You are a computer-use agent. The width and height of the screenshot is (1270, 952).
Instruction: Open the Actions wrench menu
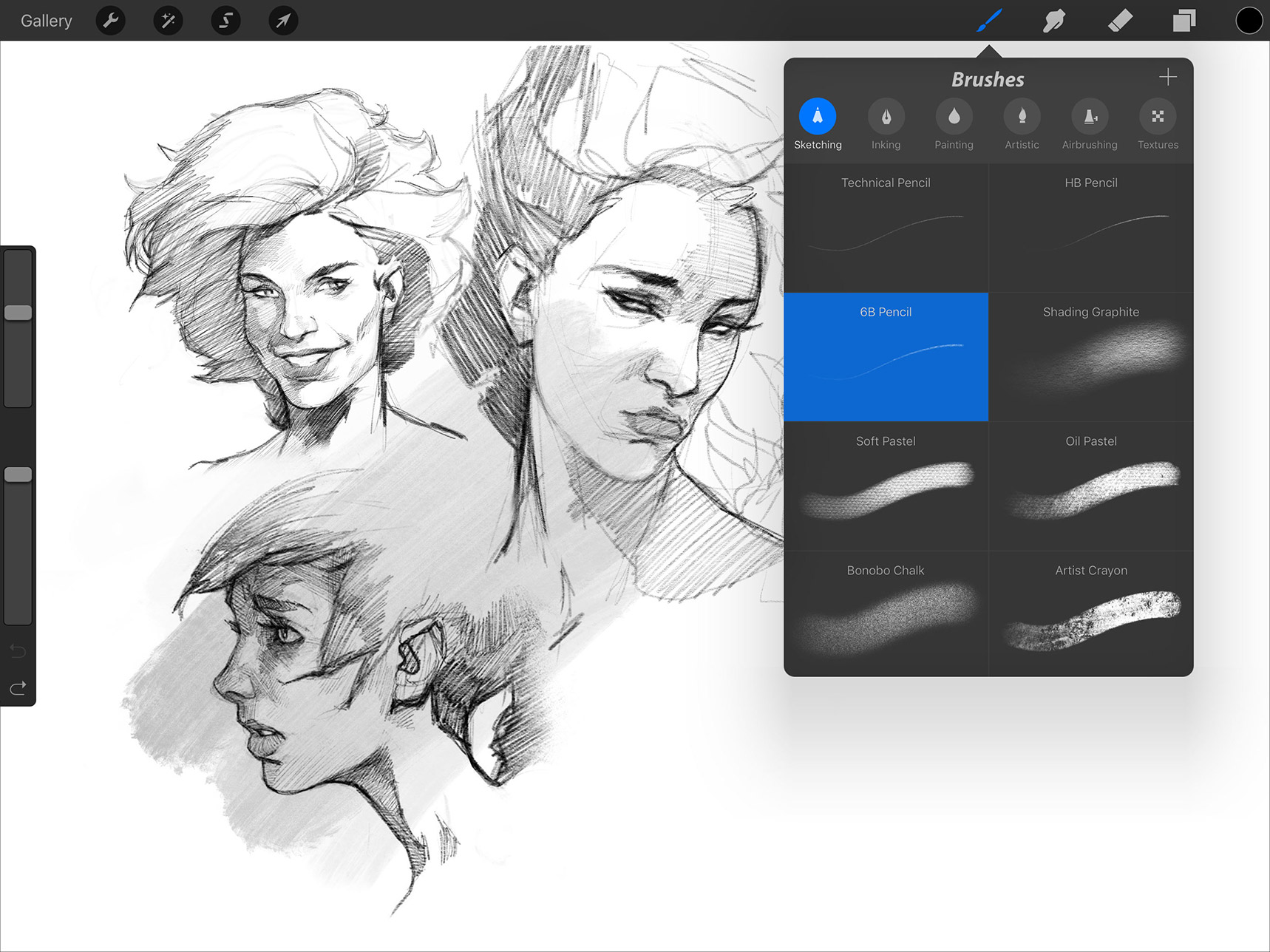[x=110, y=21]
